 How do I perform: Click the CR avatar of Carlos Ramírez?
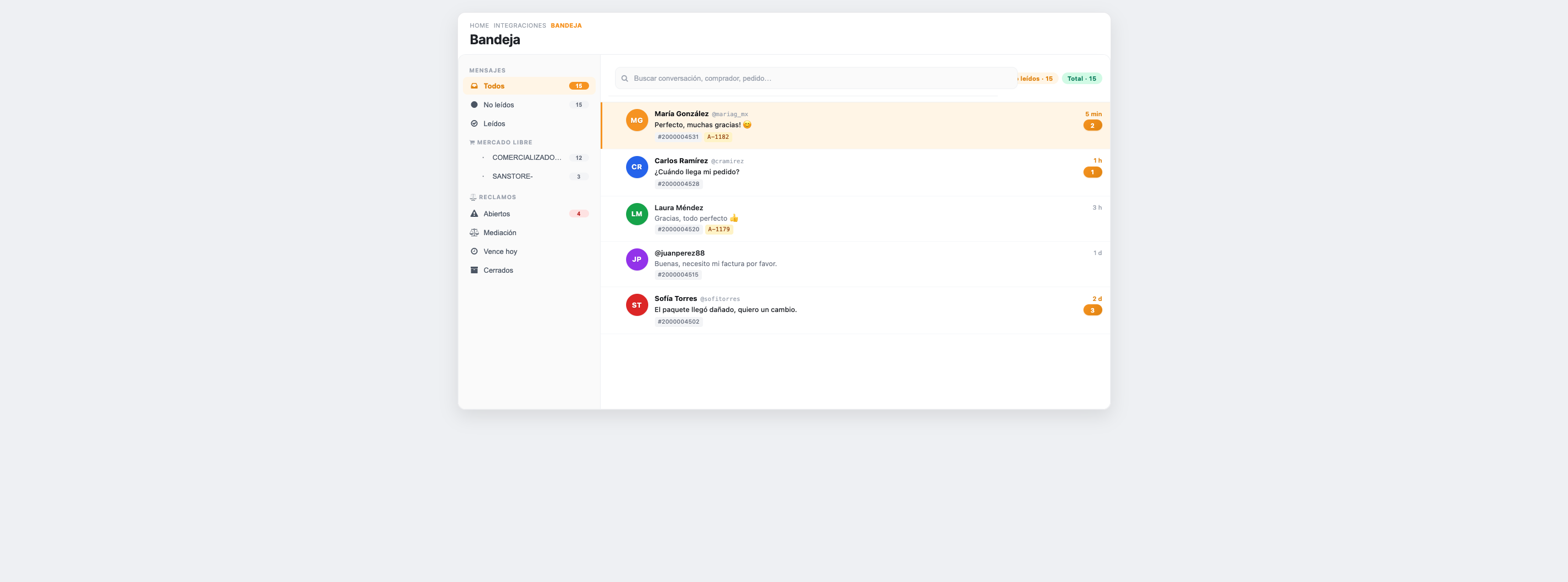[637, 167]
